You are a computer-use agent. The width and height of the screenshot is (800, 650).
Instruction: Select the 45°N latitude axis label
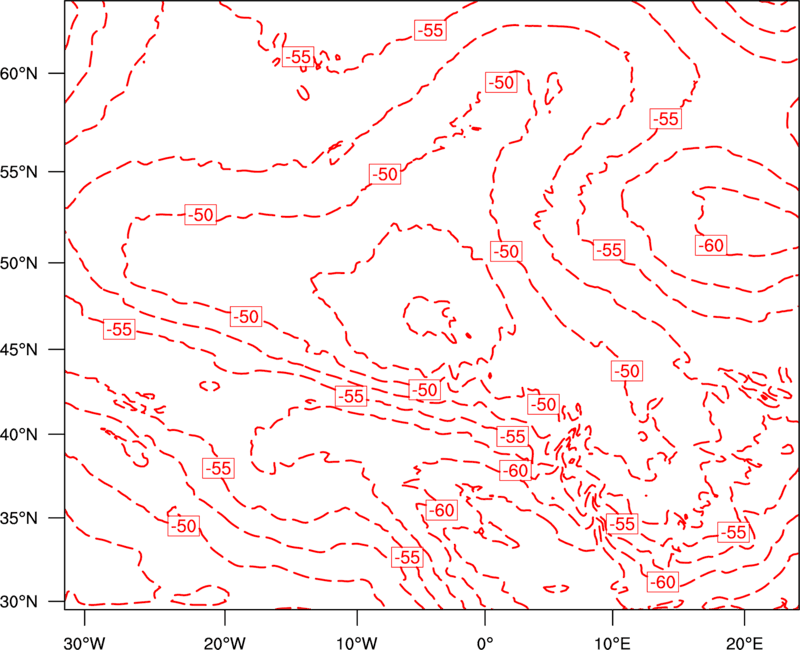(x=19, y=349)
